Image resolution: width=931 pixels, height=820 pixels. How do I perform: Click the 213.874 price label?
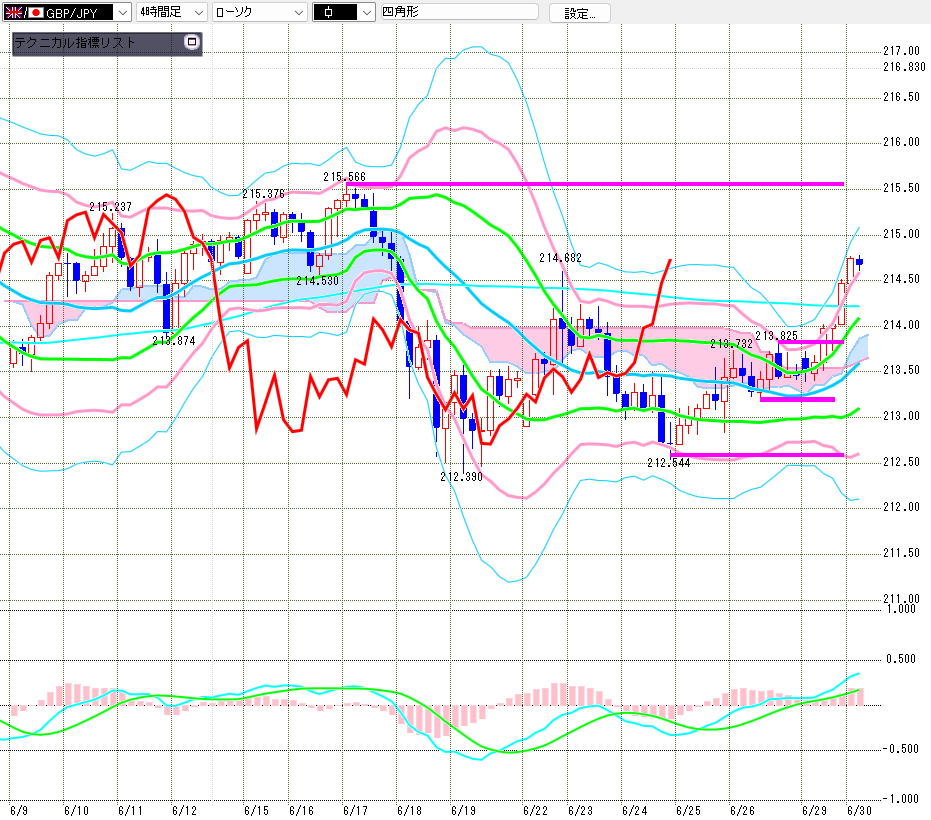click(173, 341)
